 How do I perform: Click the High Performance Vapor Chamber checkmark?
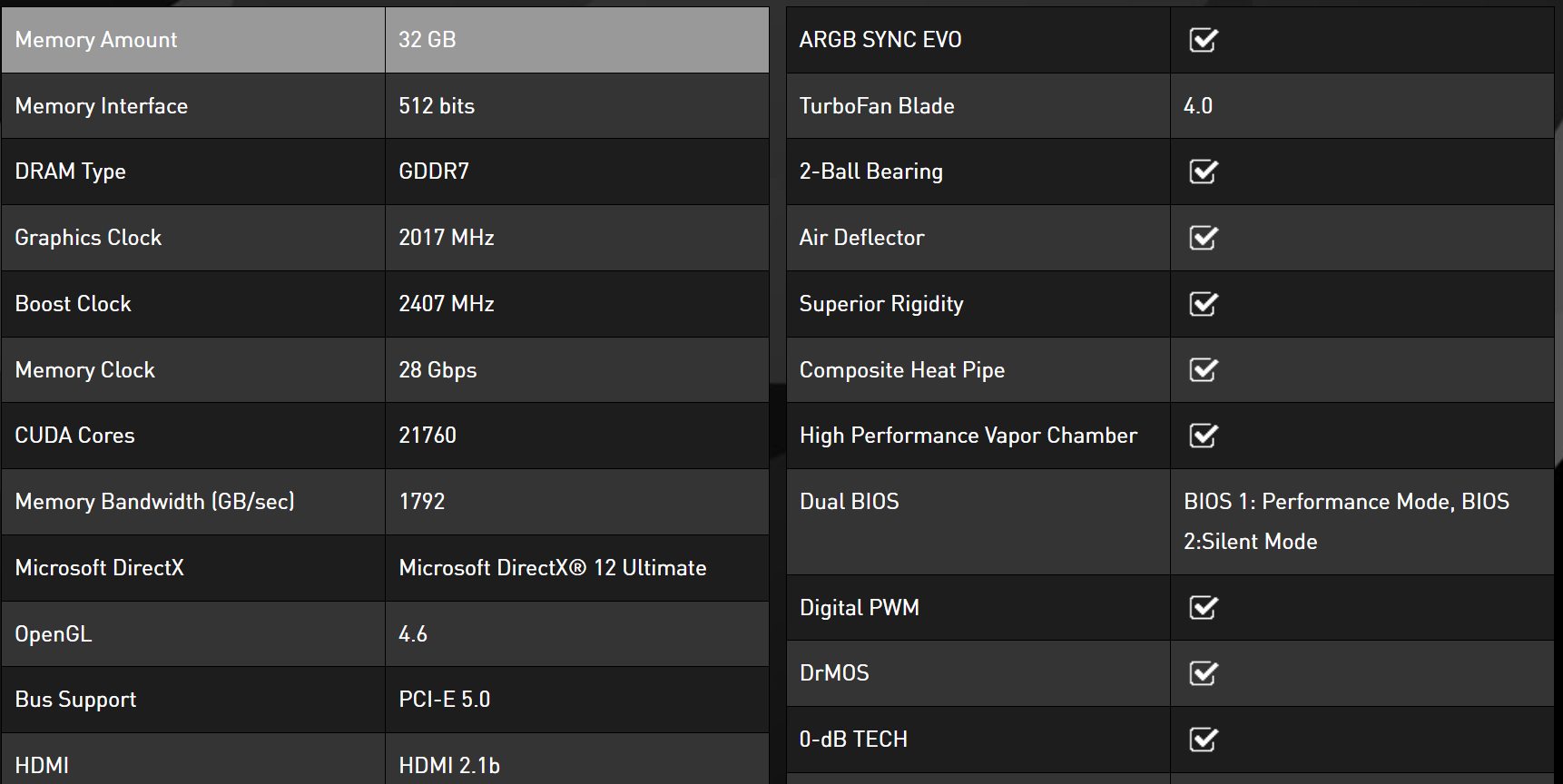1203,436
